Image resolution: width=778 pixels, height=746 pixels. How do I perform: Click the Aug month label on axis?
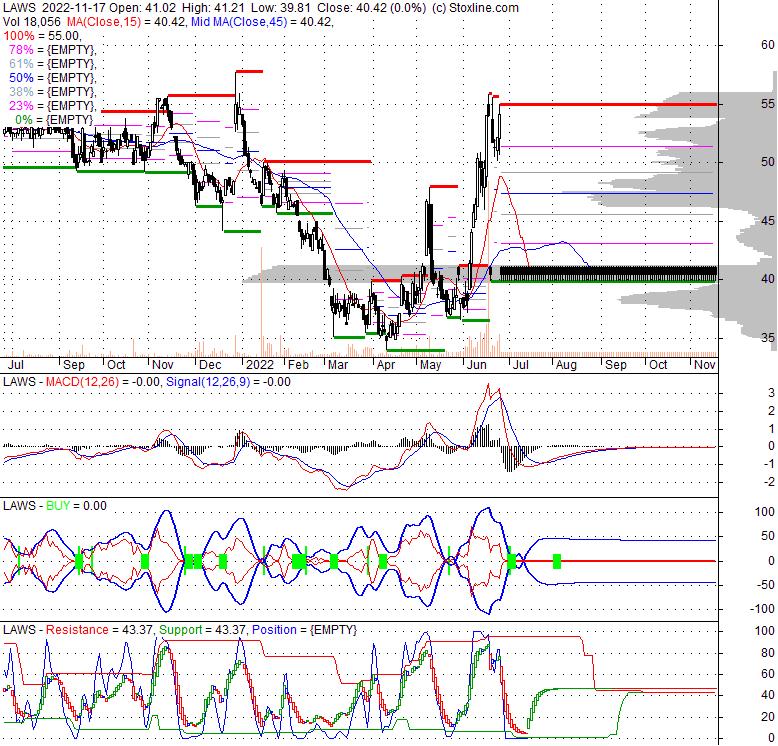(566, 365)
